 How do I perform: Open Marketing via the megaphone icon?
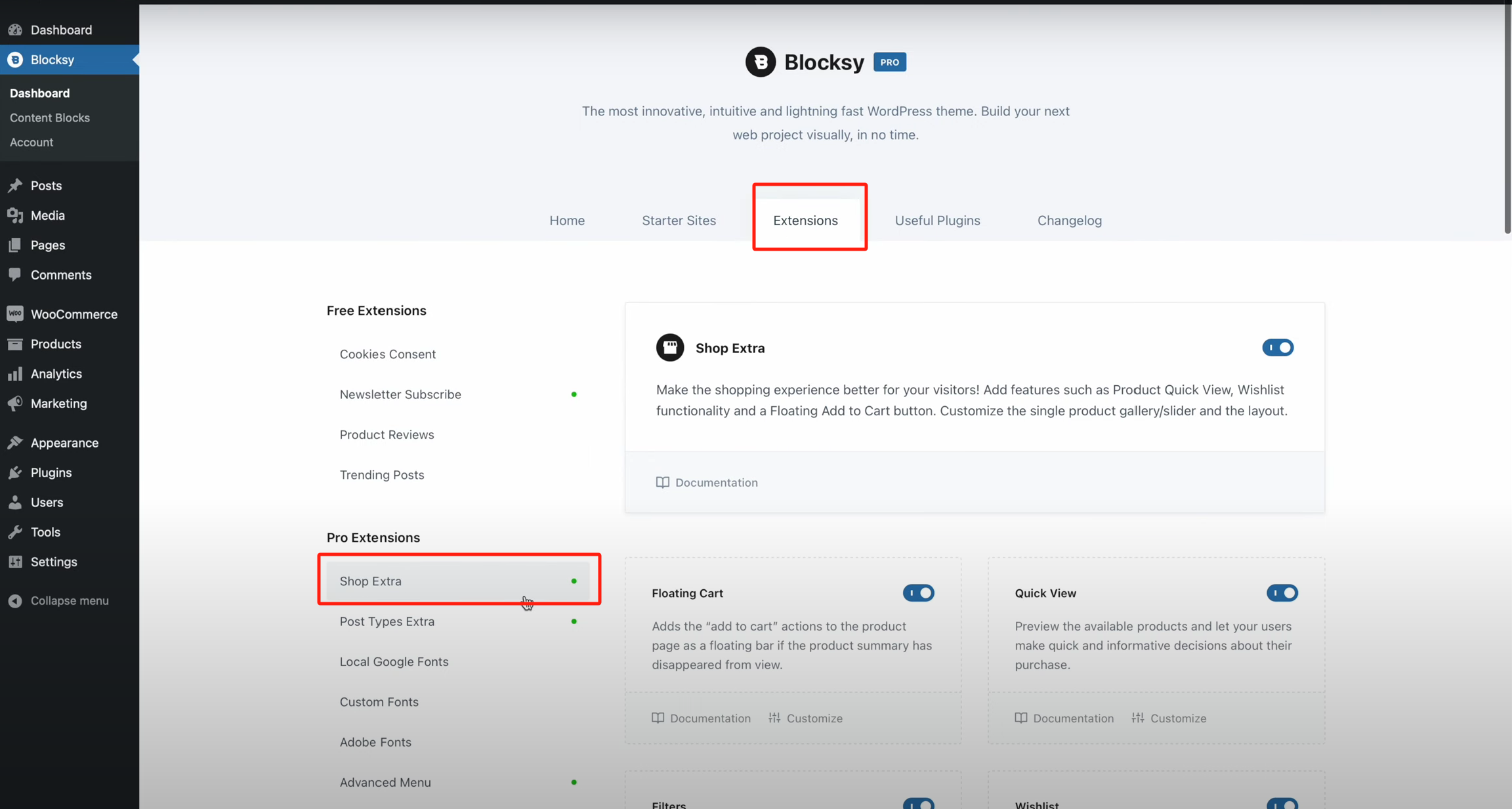click(x=15, y=404)
